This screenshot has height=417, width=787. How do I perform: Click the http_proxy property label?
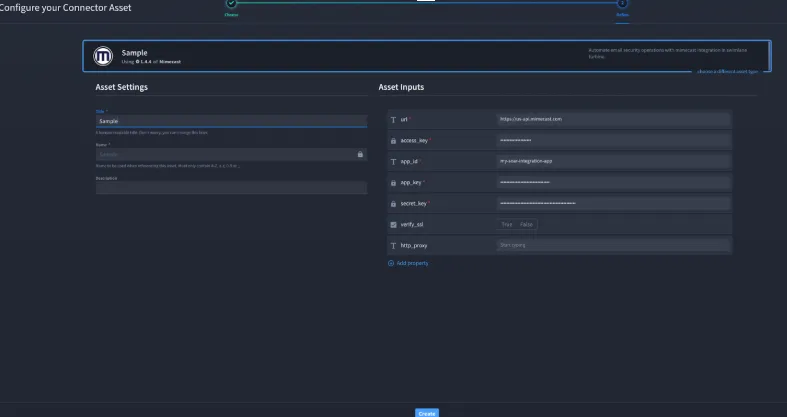click(x=414, y=246)
